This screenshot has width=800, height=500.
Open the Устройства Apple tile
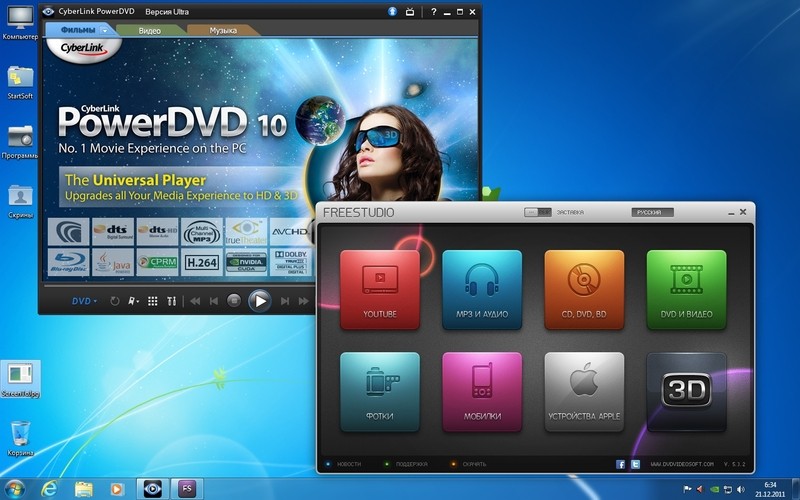(584, 392)
